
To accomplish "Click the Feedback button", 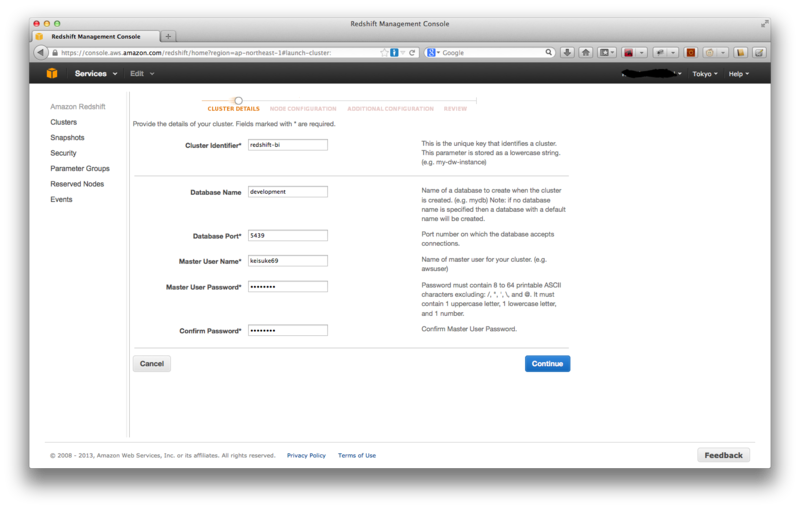I will [723, 455].
